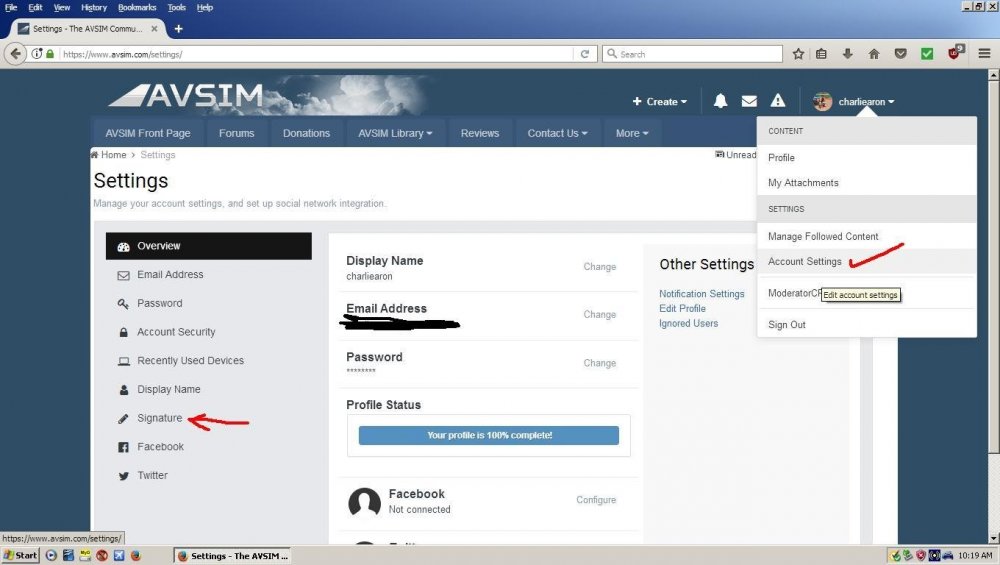Click Change next to Password

tap(599, 363)
